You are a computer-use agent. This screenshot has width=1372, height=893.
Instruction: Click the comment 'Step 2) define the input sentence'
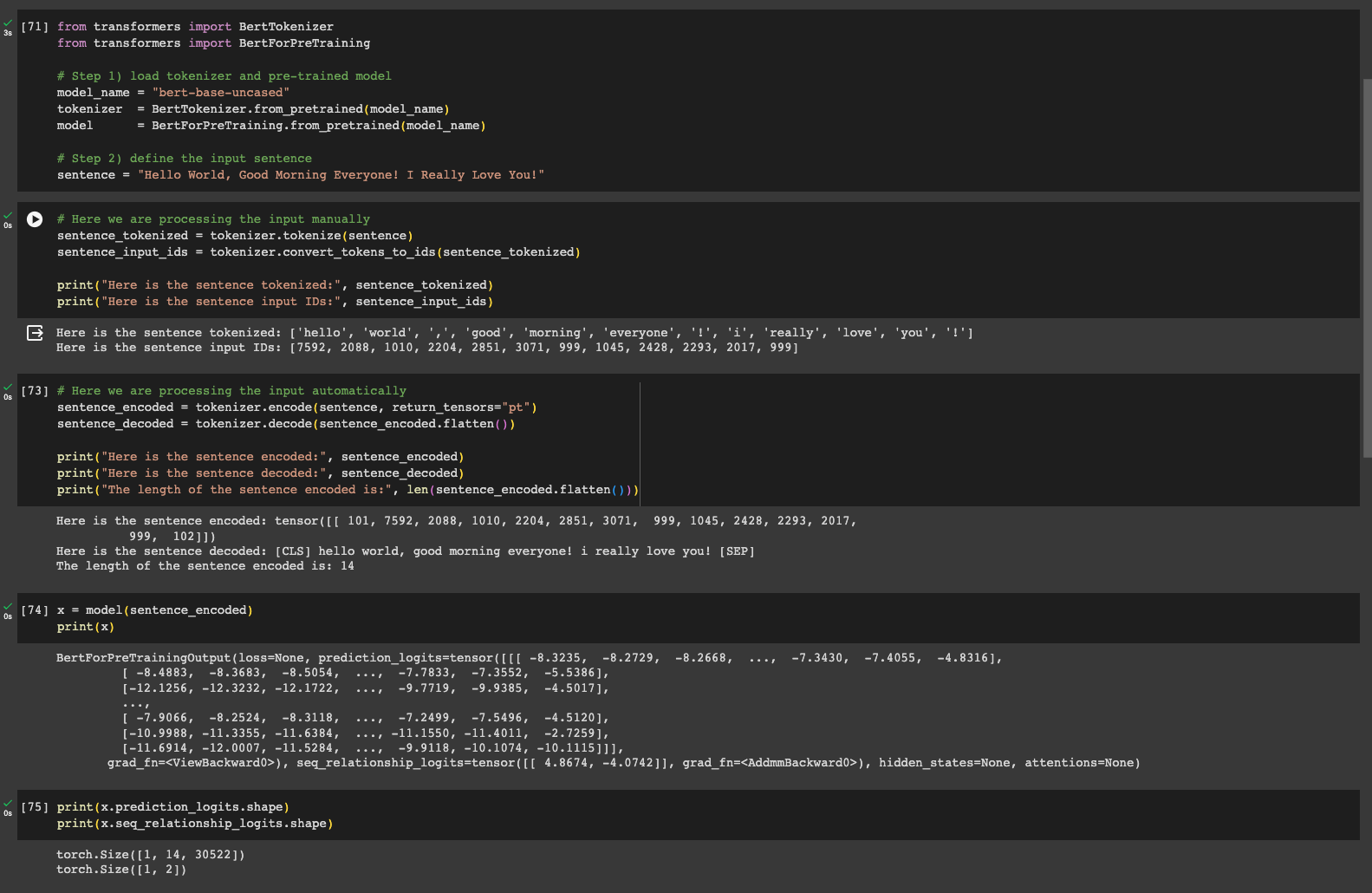pos(185,159)
